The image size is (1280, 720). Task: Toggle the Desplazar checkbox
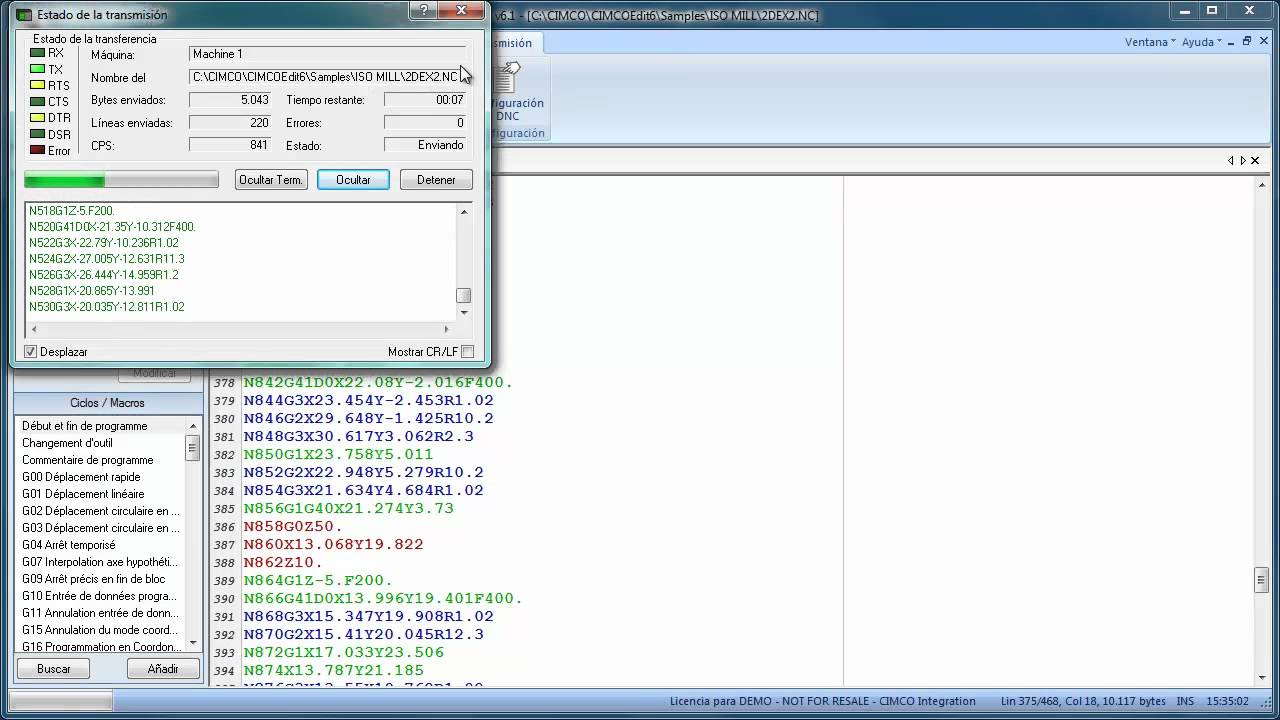point(31,352)
